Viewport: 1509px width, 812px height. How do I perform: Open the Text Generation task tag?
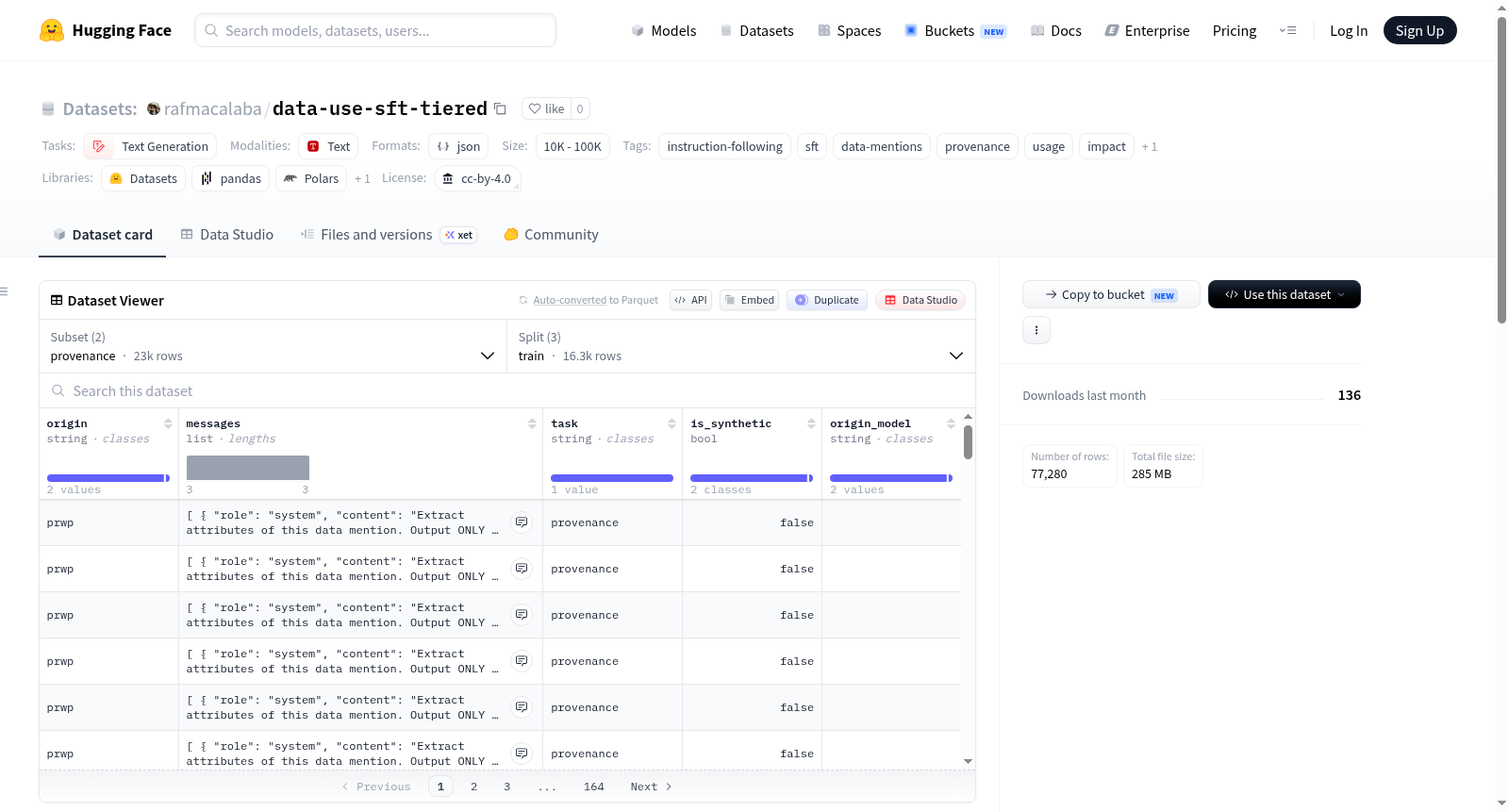click(150, 146)
